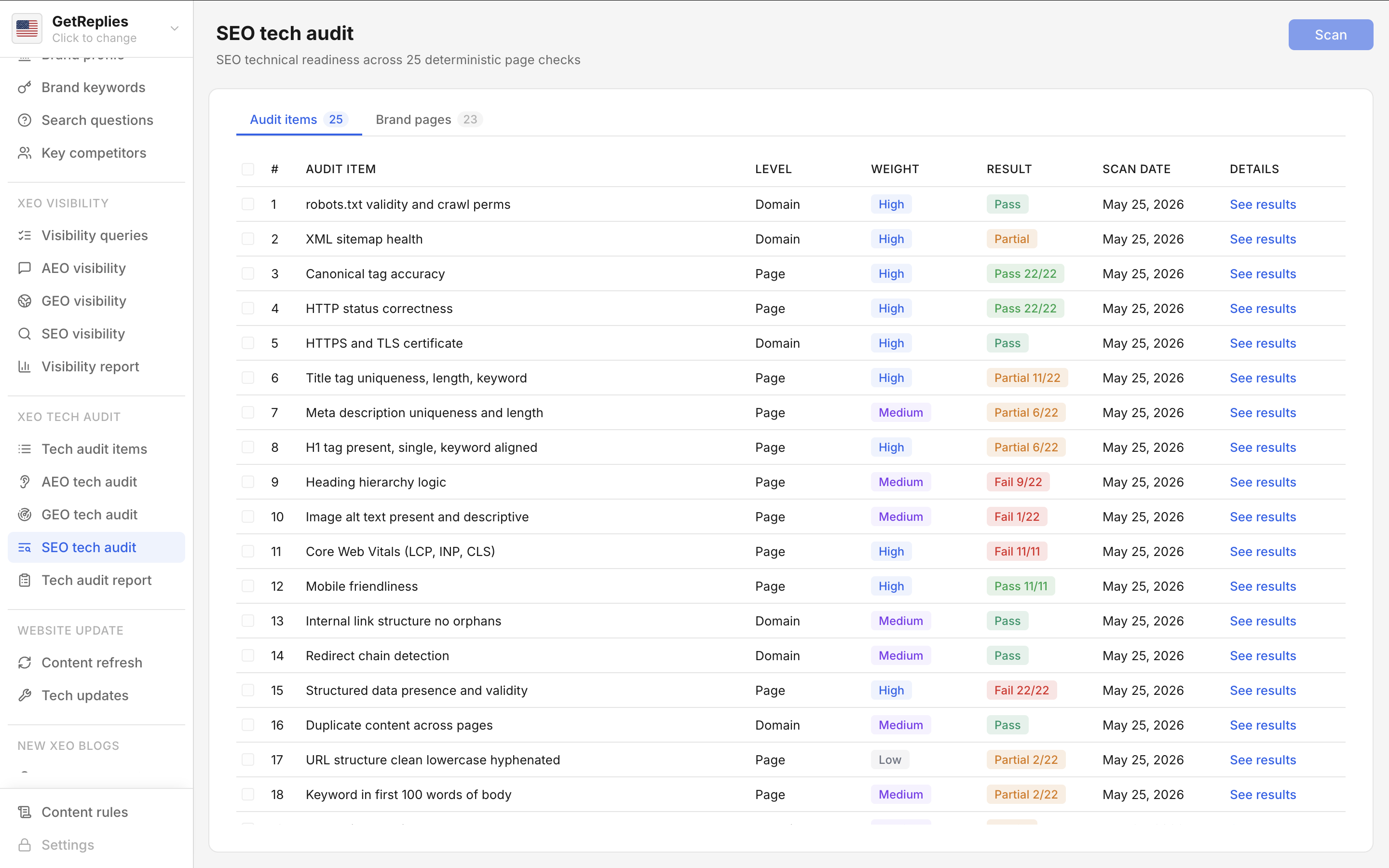Click the Tech audit items list icon
Screen dimensions: 1389x868
click(x=24, y=449)
